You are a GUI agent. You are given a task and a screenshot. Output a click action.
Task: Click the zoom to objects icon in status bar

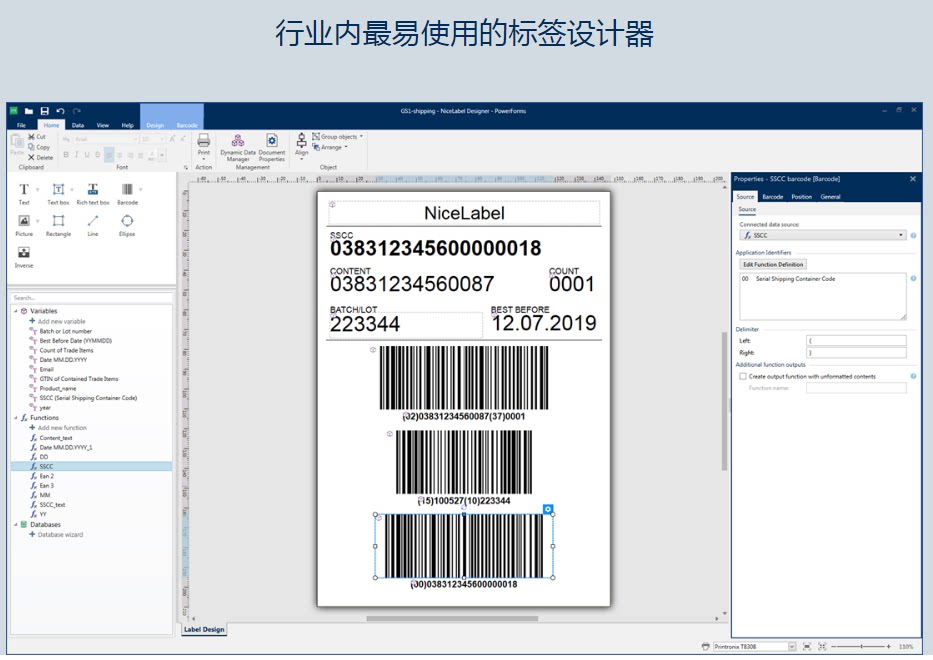coord(822,646)
